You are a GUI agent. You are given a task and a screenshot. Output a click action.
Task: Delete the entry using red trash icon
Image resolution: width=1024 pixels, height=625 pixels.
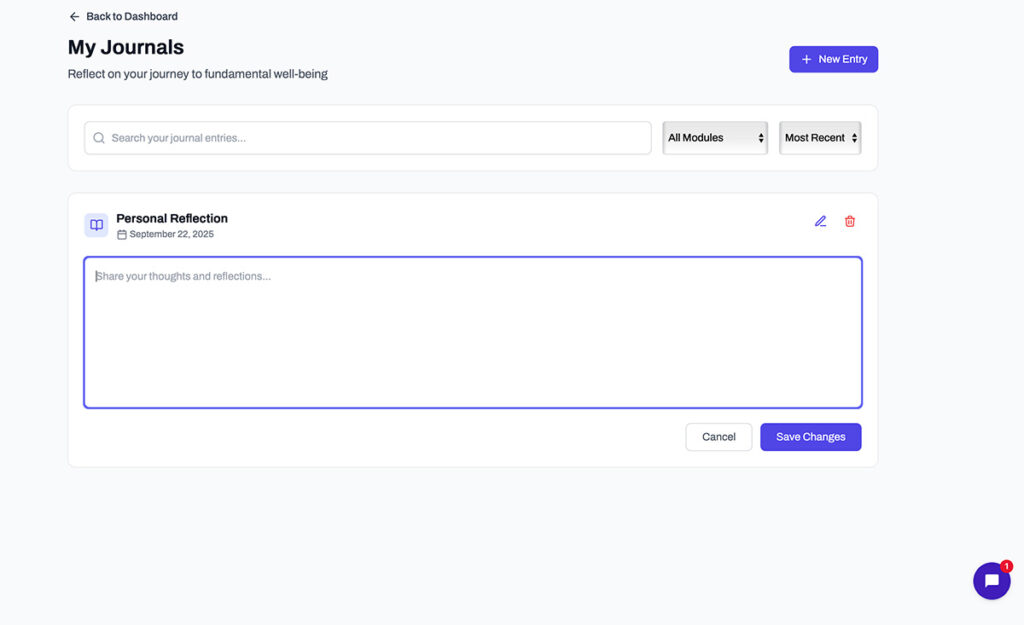(x=850, y=221)
